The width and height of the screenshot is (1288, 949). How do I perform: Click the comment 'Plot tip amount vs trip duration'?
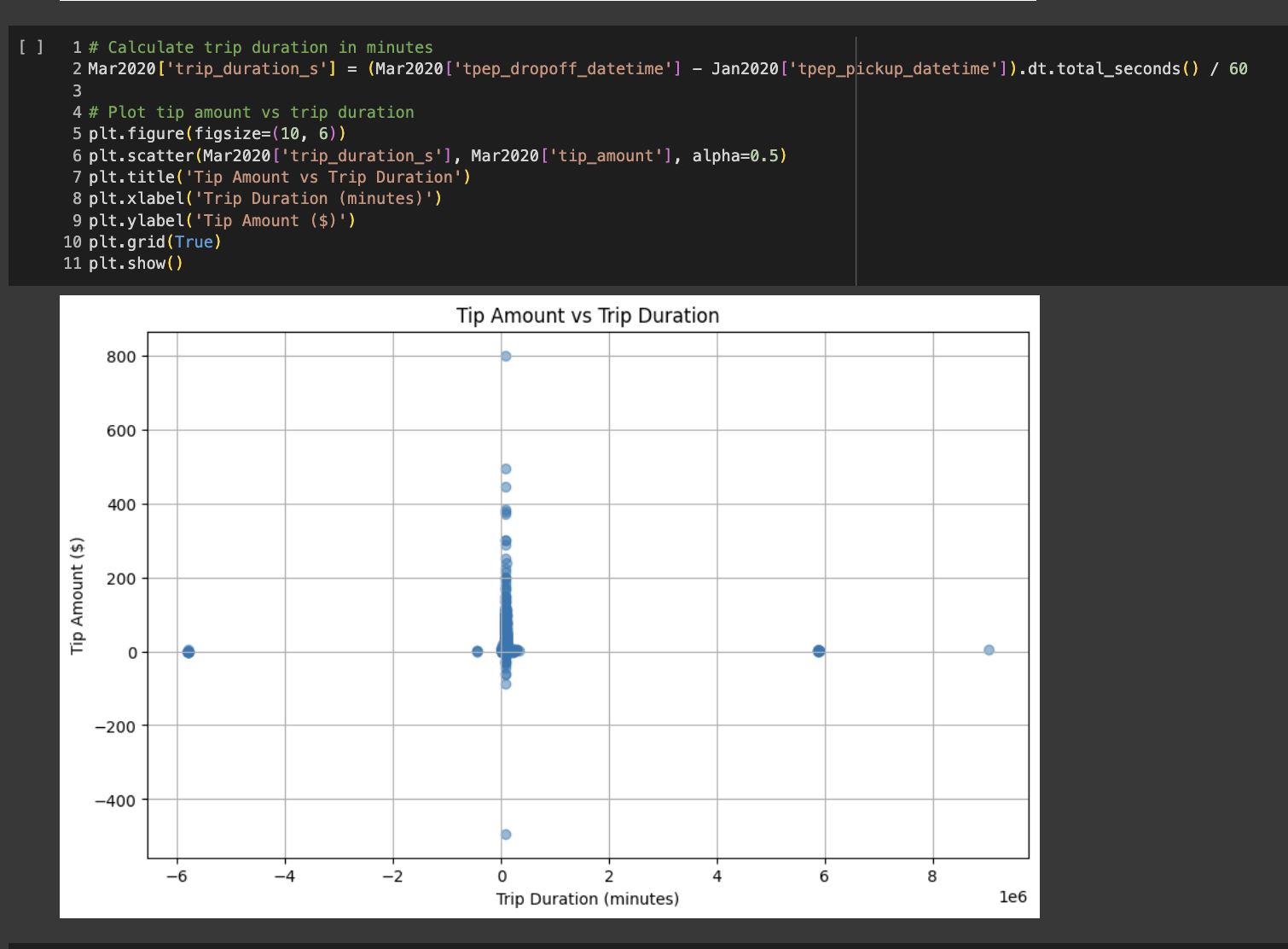click(251, 113)
